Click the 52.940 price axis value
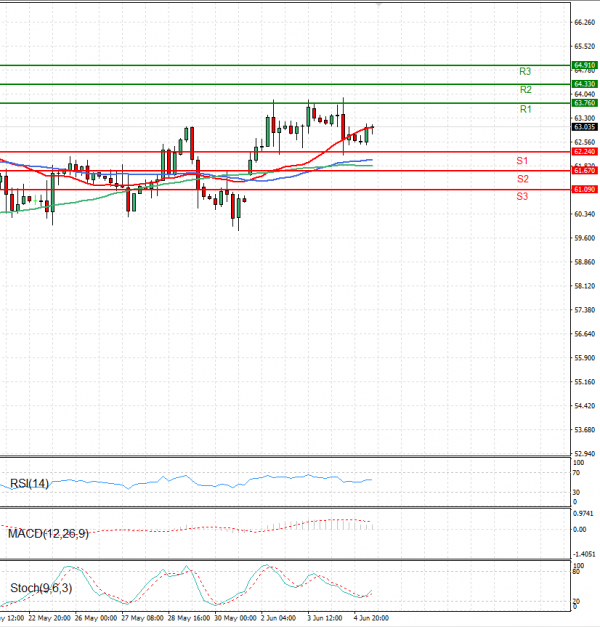This screenshot has width=600, height=627. 584,454
